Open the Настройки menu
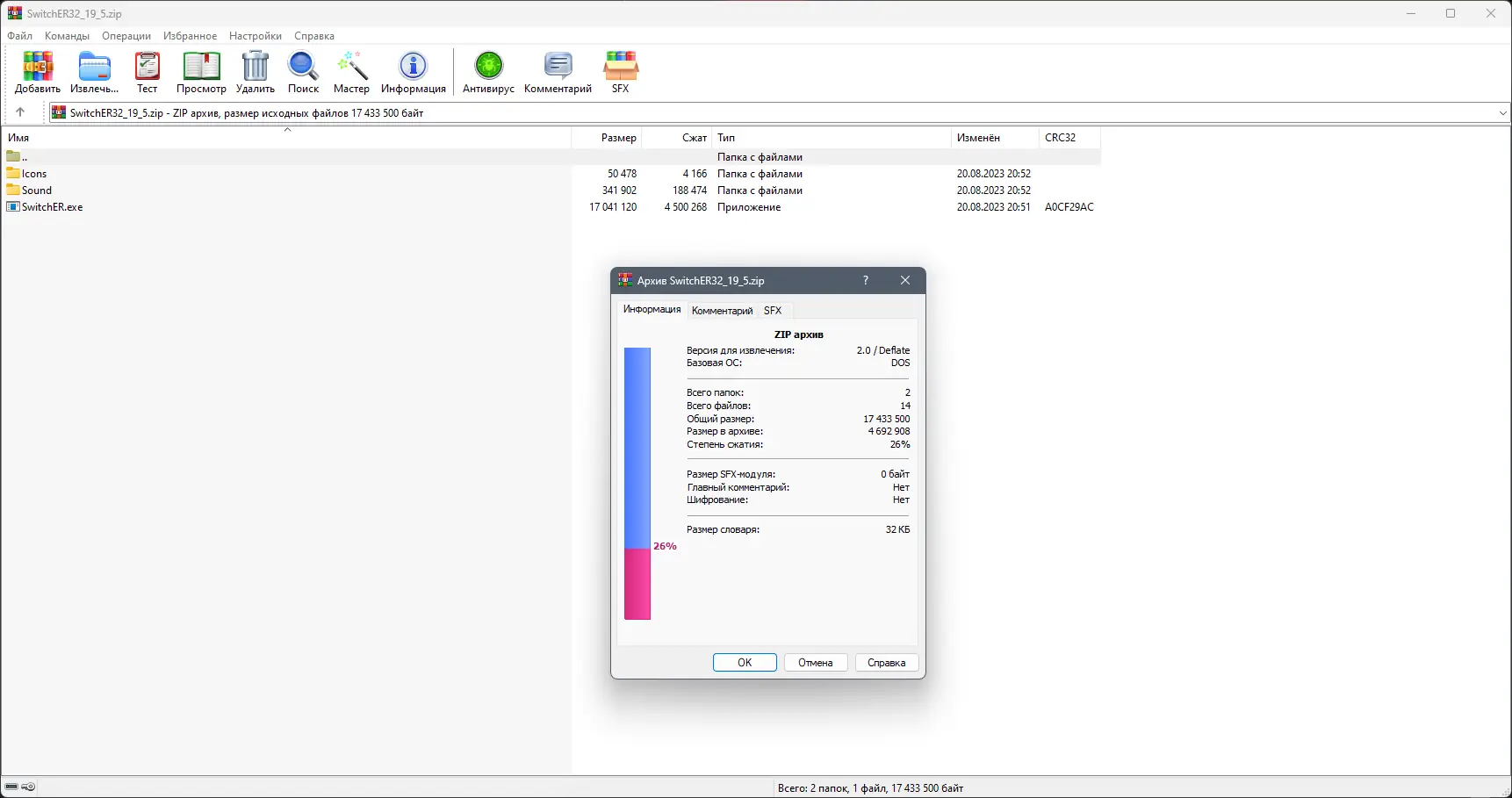Screen dimensions: 1512x798 click(256, 36)
